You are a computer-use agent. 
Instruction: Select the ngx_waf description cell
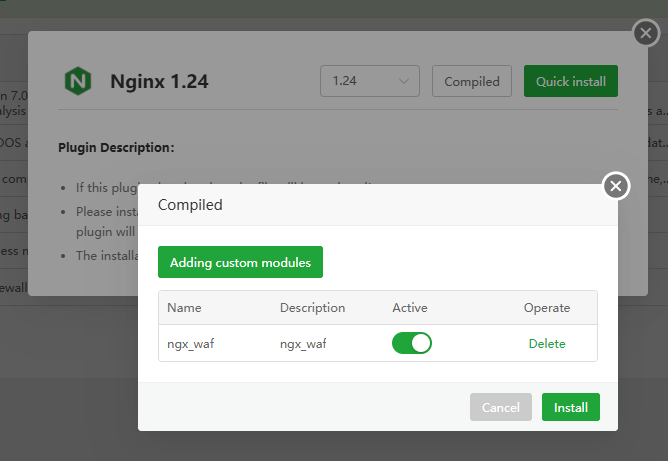tap(303, 343)
